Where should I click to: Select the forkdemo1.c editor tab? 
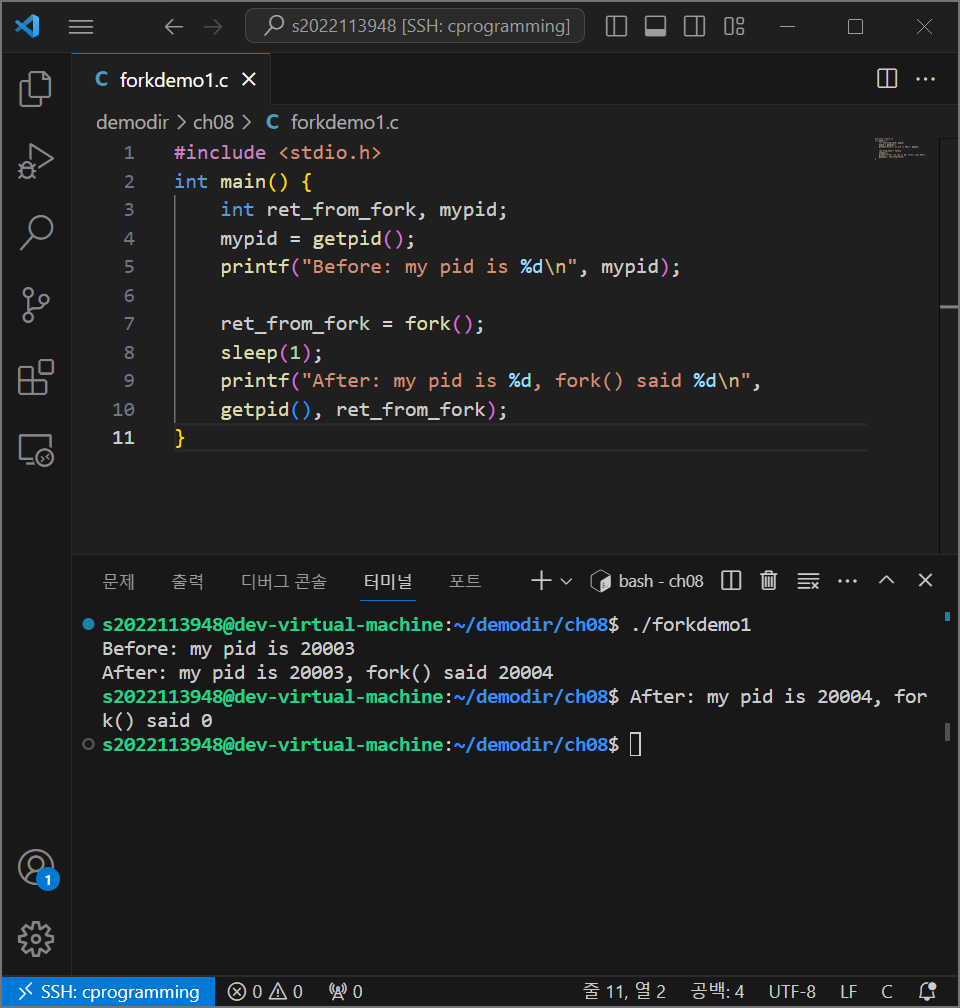coord(172,80)
